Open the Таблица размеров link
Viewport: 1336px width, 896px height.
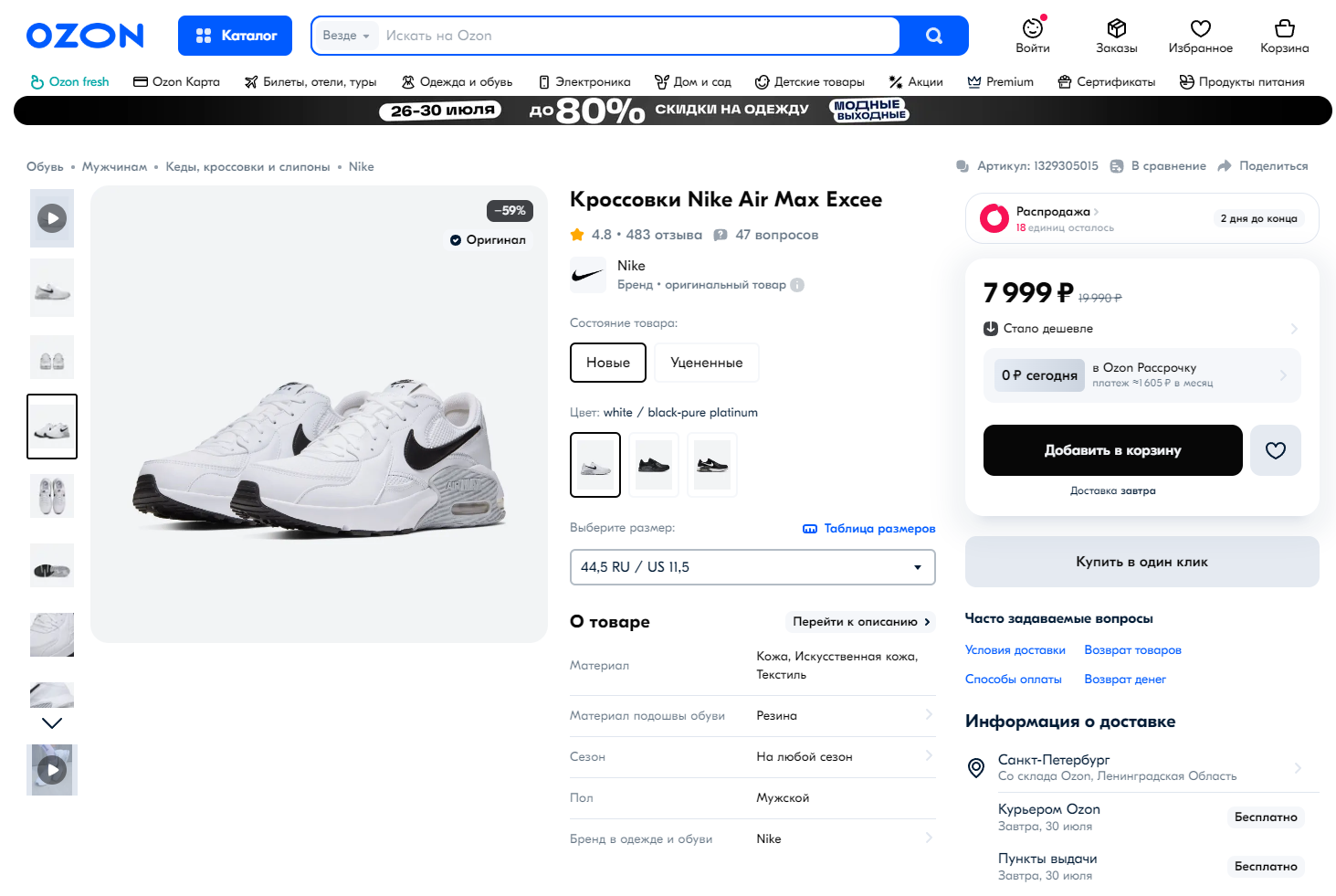[868, 529]
